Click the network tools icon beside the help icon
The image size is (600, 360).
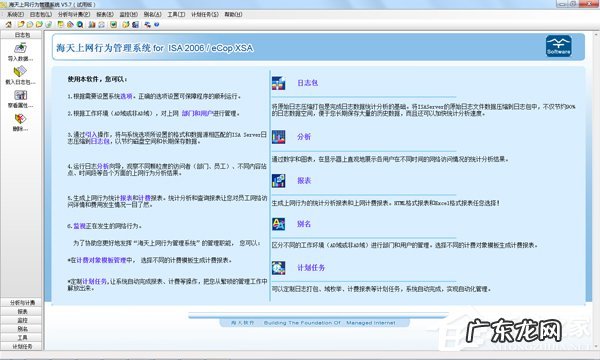(x=147, y=24)
